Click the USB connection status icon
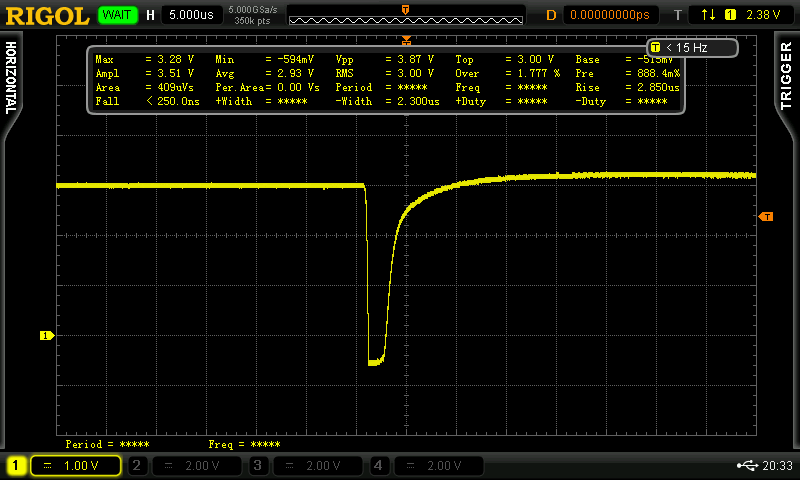This screenshot has height=480, width=800. [747, 465]
